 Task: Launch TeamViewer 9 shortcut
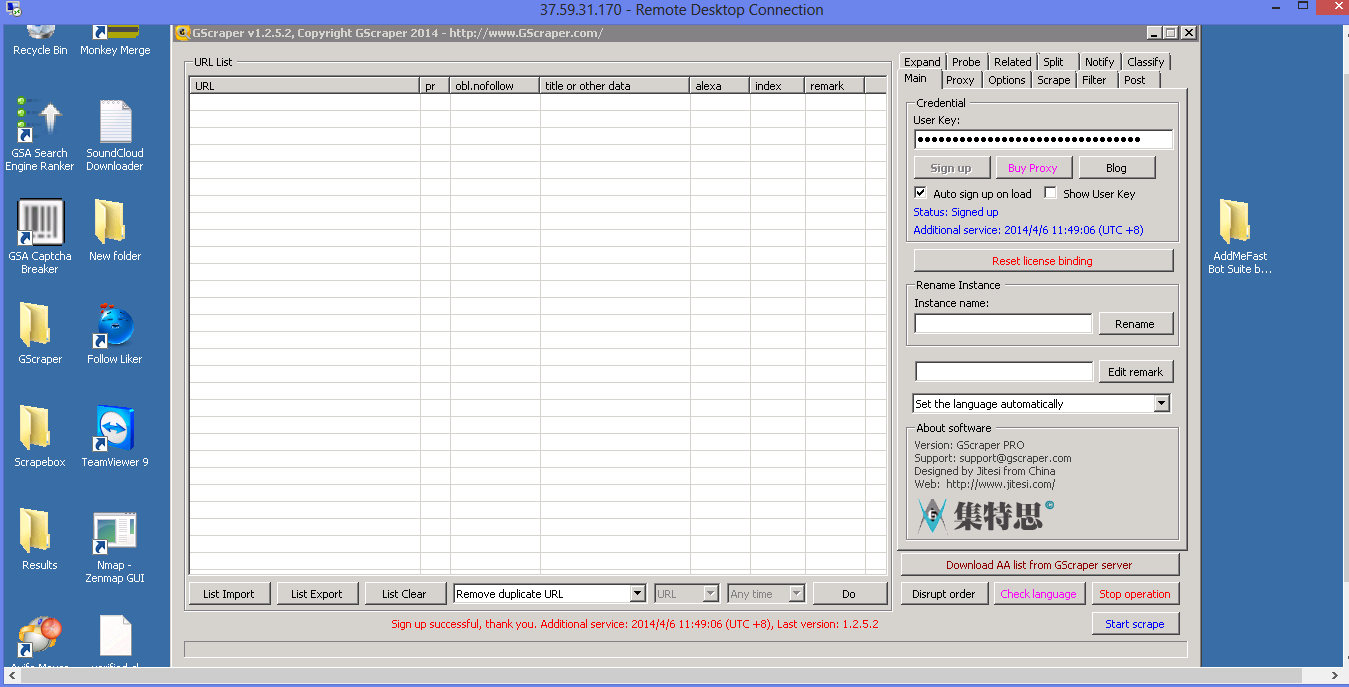pyautogui.click(x=115, y=436)
